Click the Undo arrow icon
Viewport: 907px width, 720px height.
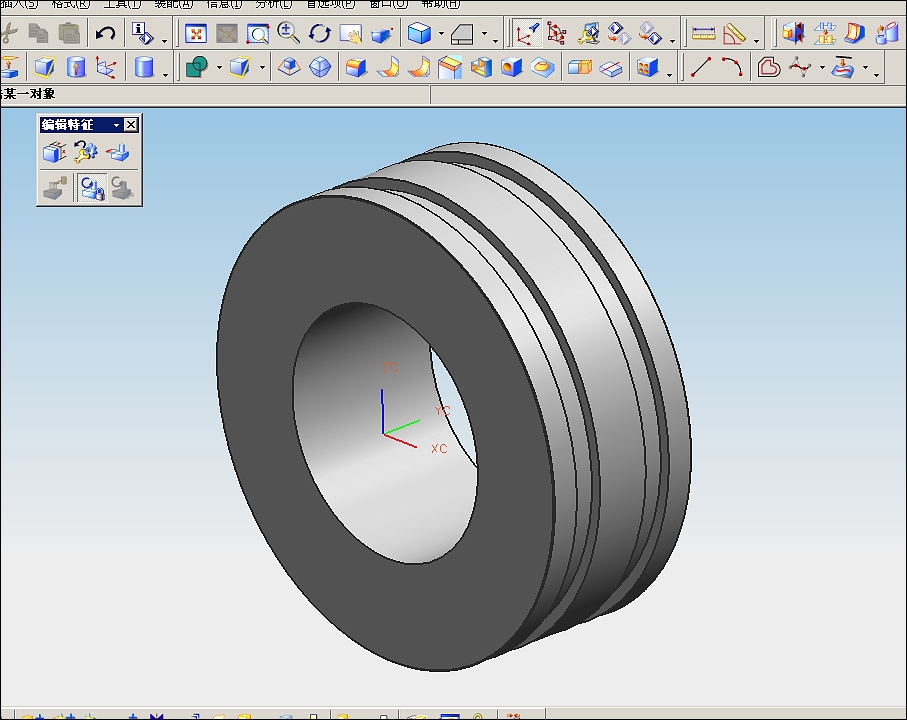tap(105, 34)
